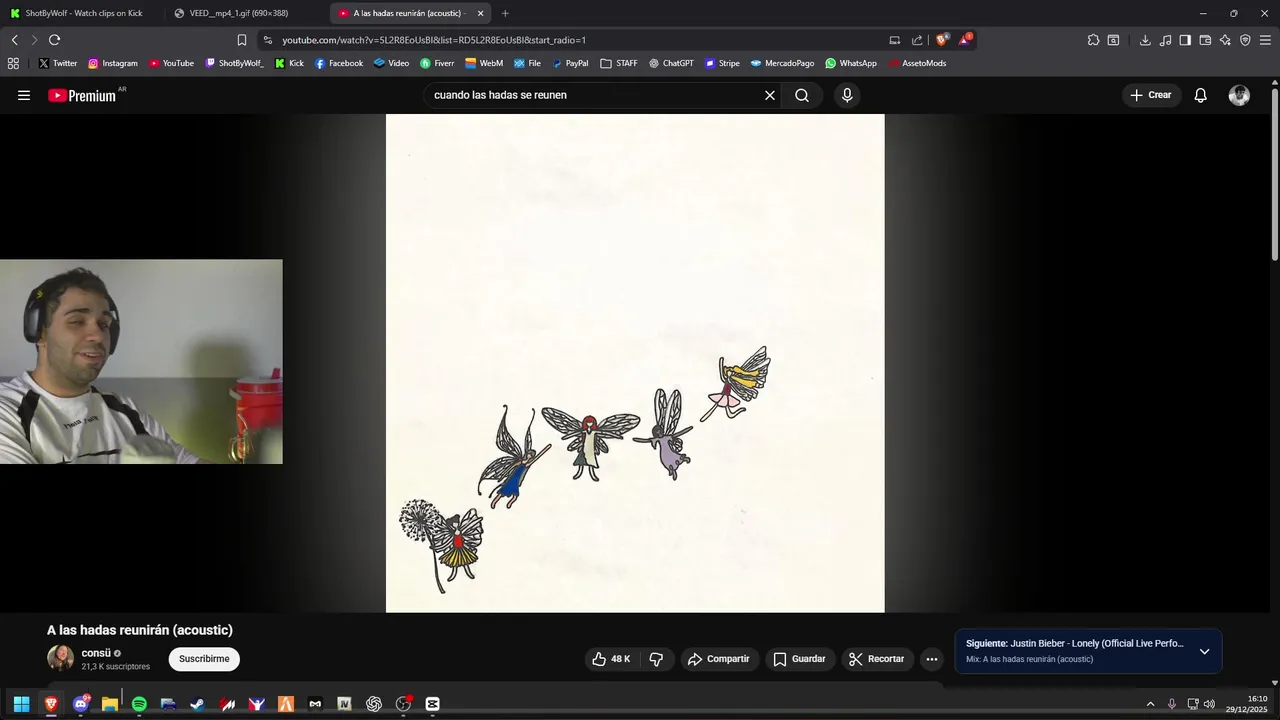Open Spotify from the taskbar
The width and height of the screenshot is (1280, 720).
click(139, 704)
